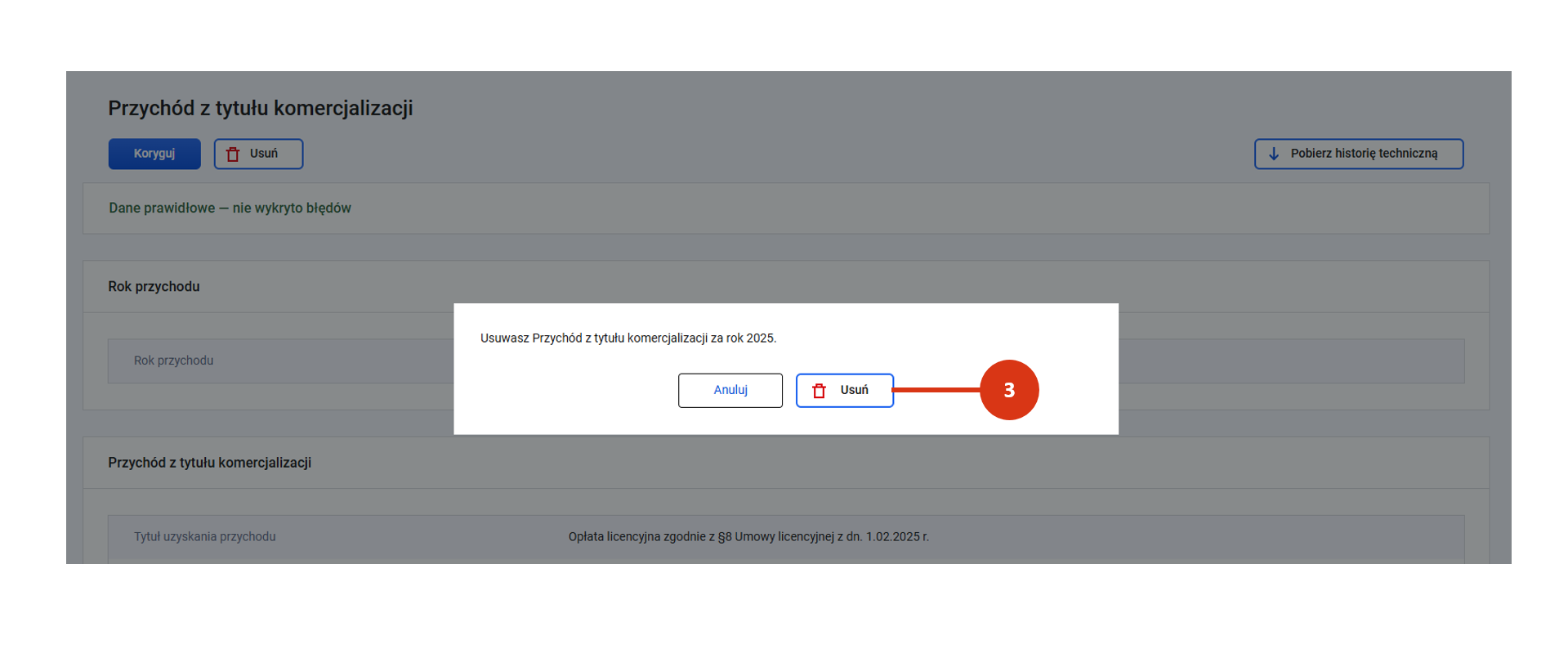Click the page heading Przychód z tytułu komercjalizacji
Screen dimensions: 1568x654
point(260,108)
